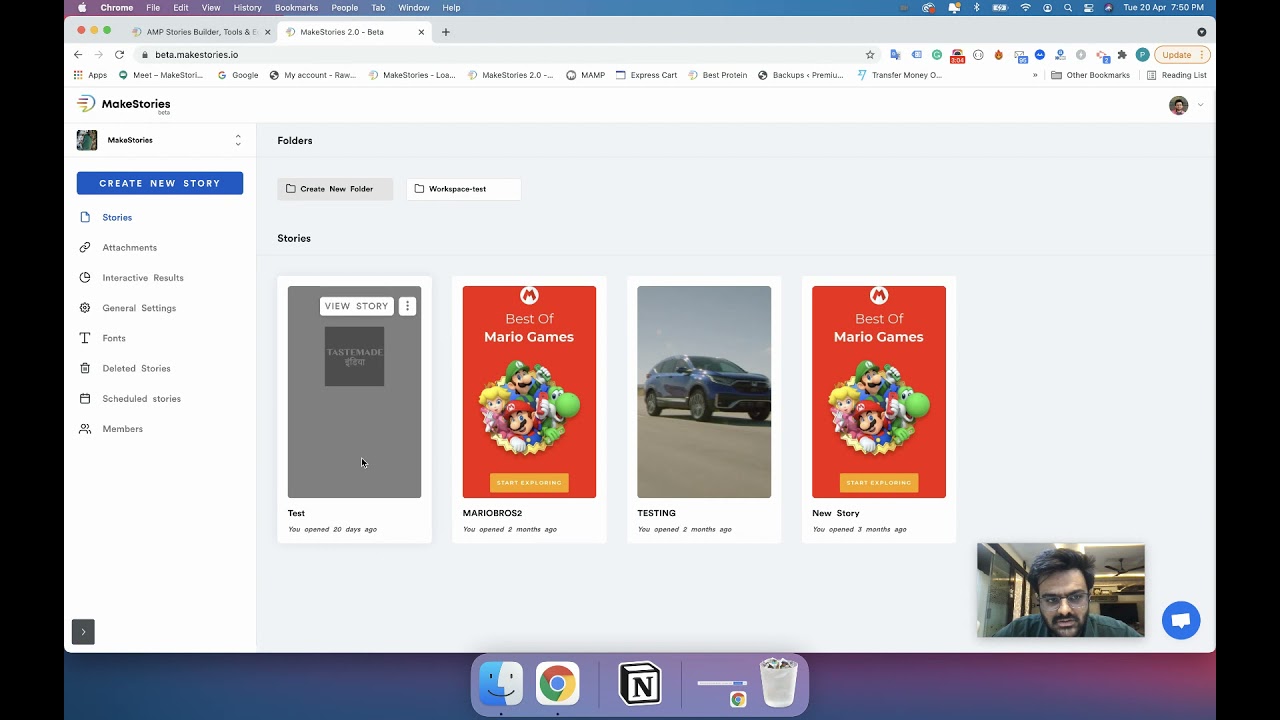Open the MARIOBROS2 story thumbnail
This screenshot has height=720, width=1280.
pyautogui.click(x=529, y=392)
